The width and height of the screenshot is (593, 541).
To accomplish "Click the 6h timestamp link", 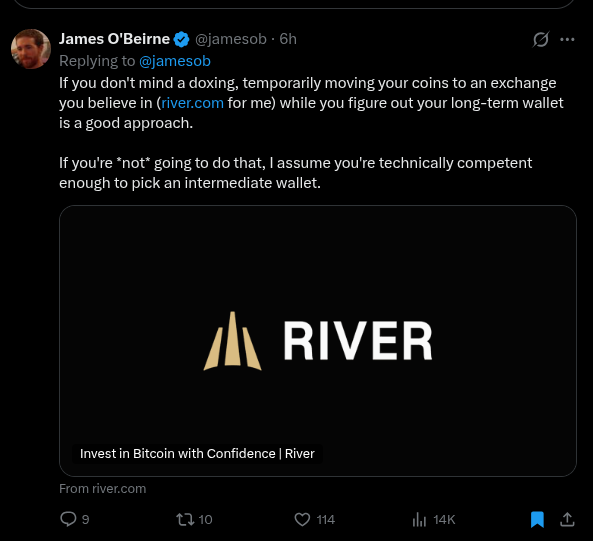I will click(x=288, y=39).
